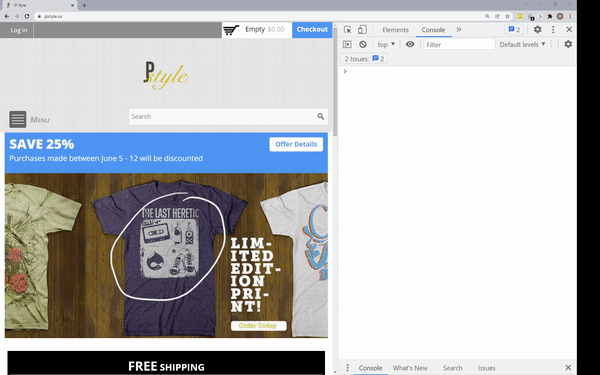
Task: Click the Checkout button
Action: (x=312, y=30)
